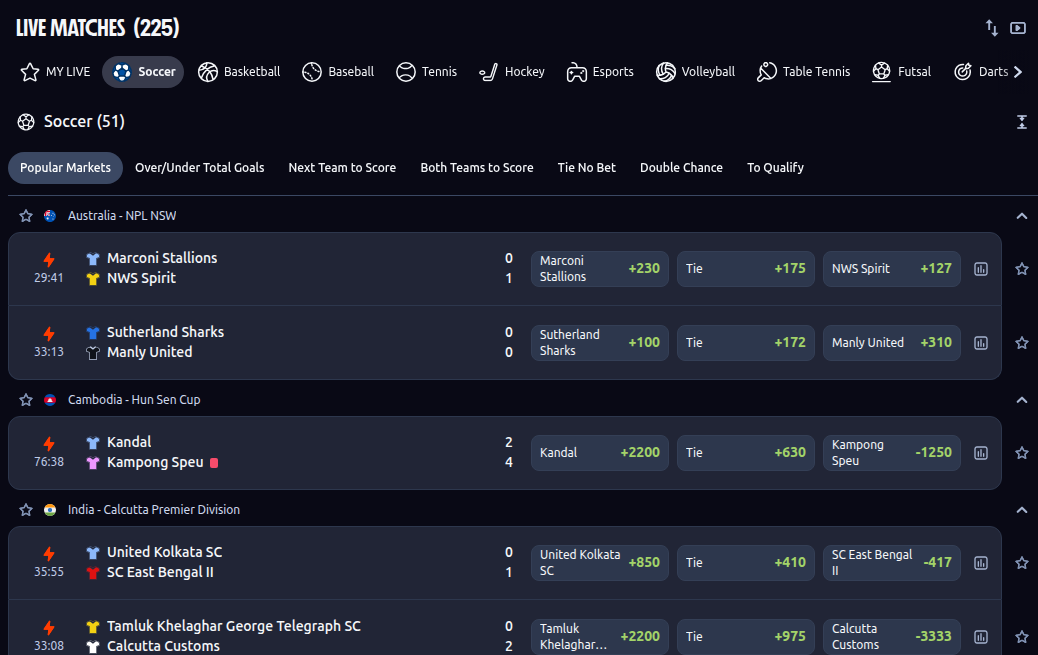Collapse the Cambodia - Hun Sen Cup section
This screenshot has height=655, width=1038.
pyautogui.click(x=1021, y=400)
